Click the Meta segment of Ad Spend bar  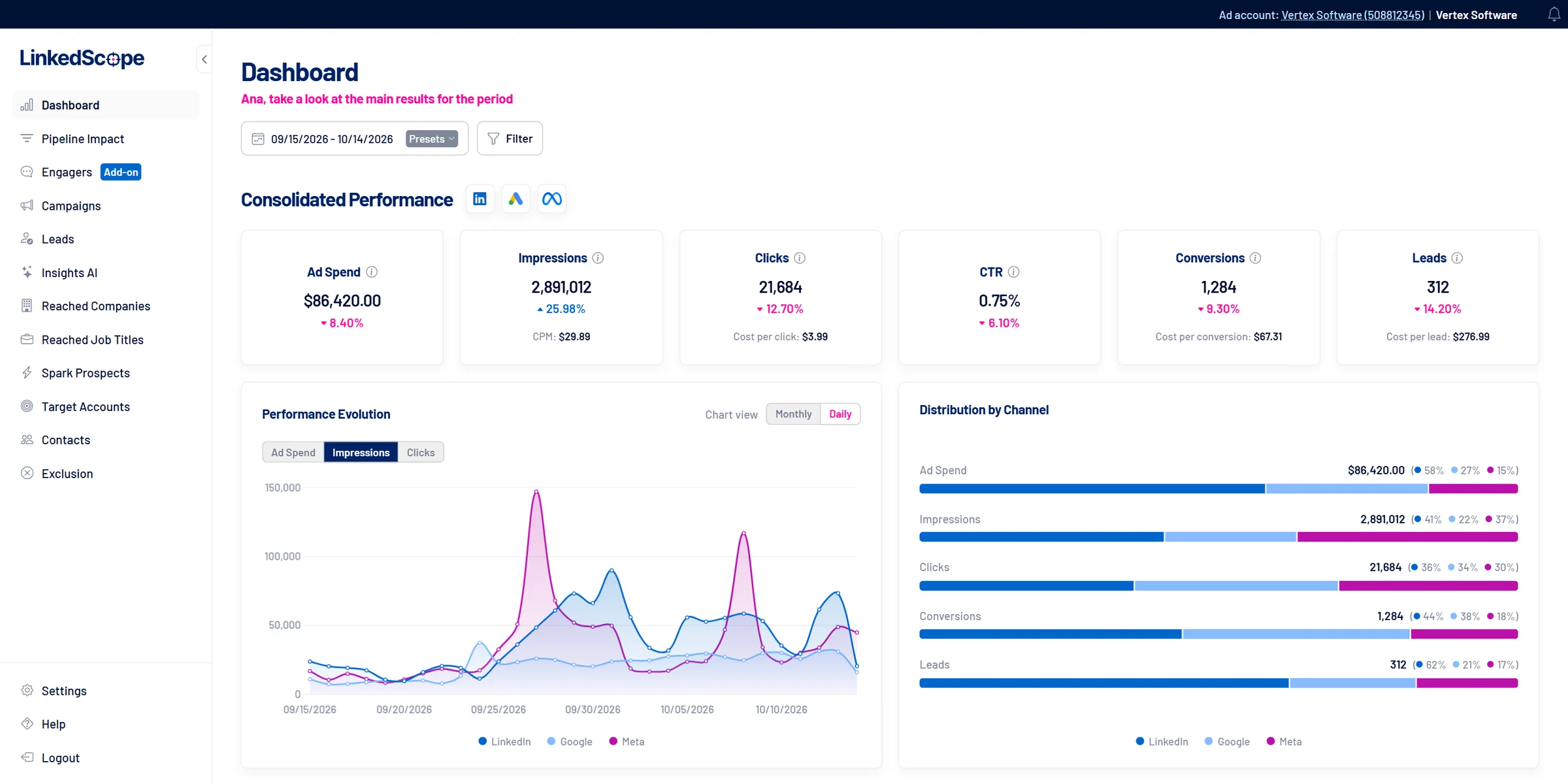click(1473, 489)
